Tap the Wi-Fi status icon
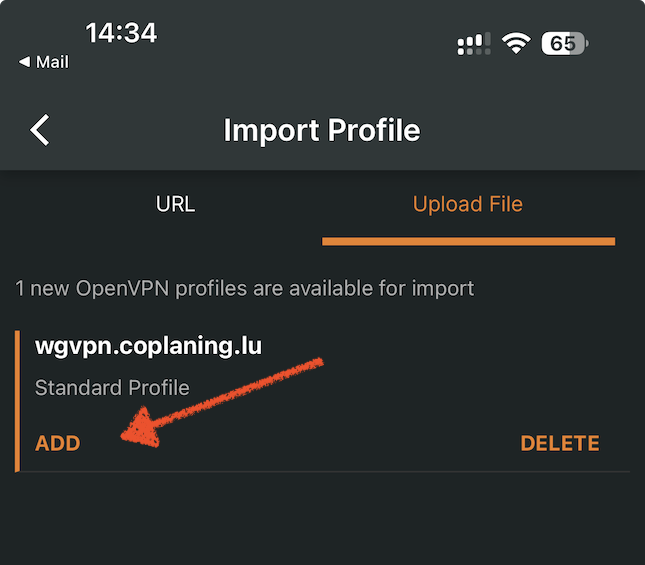Viewport: 645px width, 565px height. click(x=516, y=43)
